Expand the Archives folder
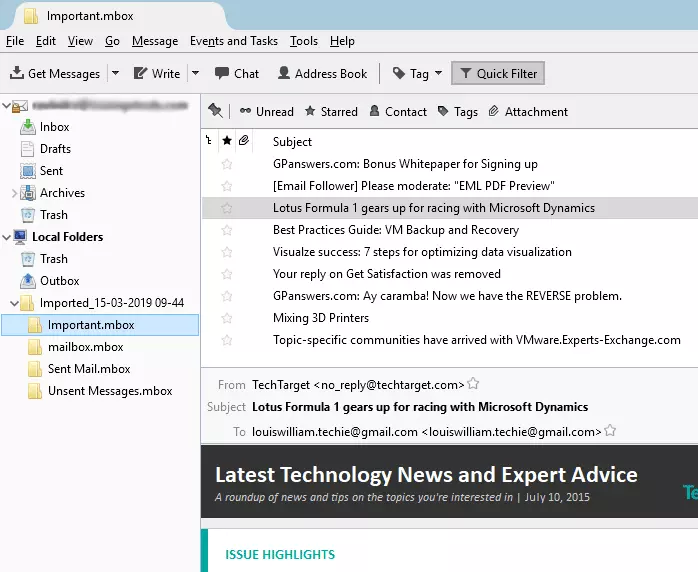 coord(14,193)
